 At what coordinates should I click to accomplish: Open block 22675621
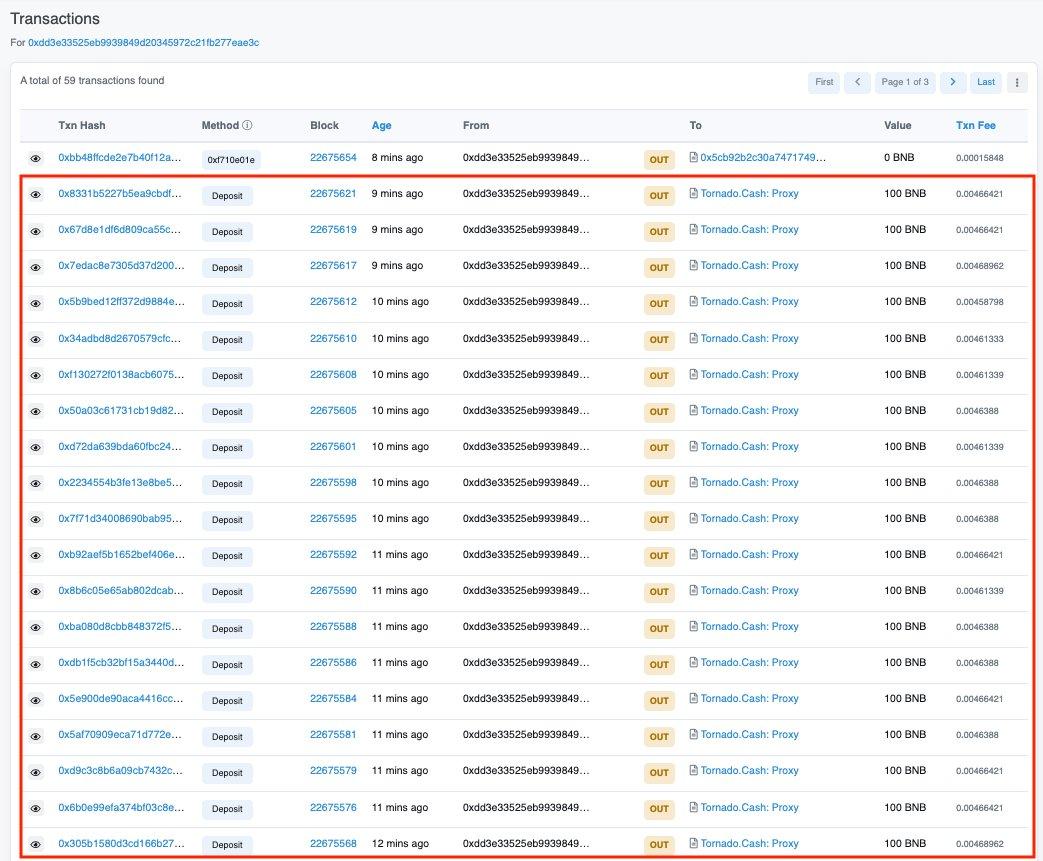[333, 194]
